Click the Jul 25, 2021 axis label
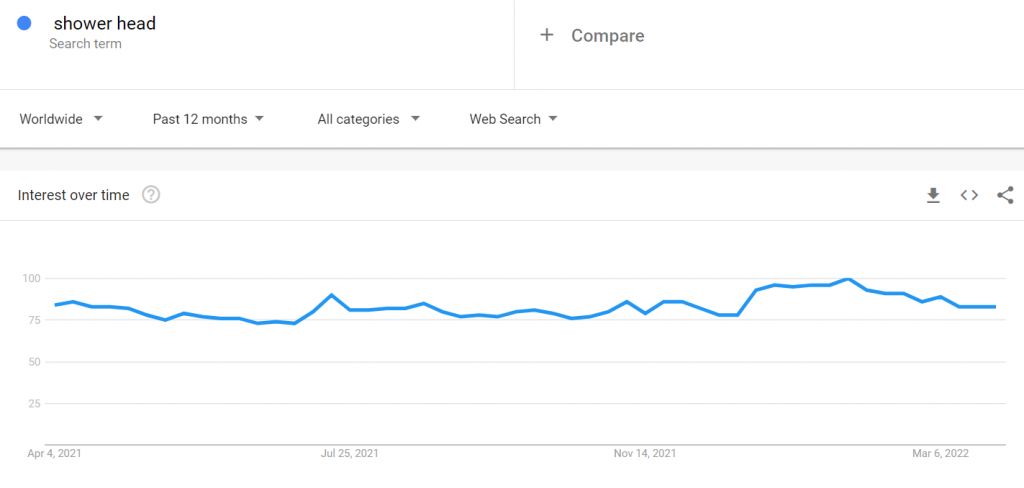1024x488 pixels. (350, 454)
